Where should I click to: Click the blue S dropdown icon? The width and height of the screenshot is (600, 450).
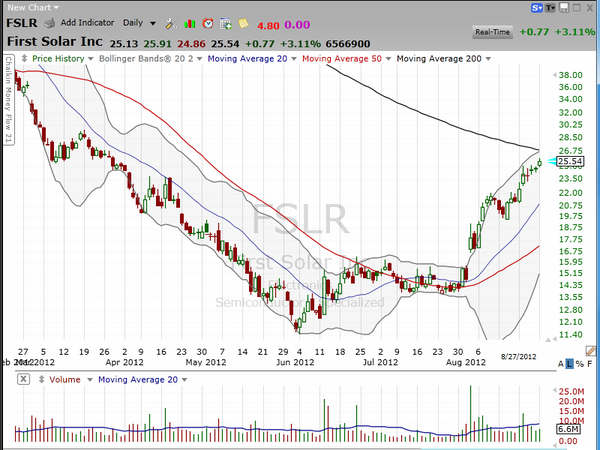tap(537, 8)
